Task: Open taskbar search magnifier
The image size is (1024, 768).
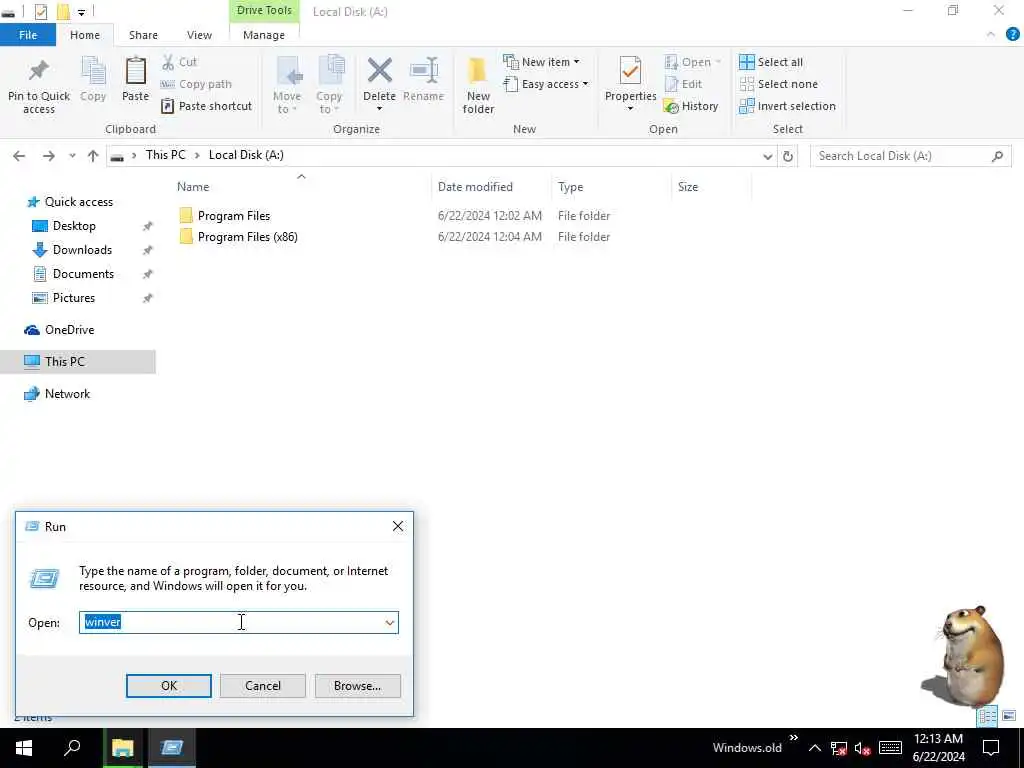Action: coord(72,747)
